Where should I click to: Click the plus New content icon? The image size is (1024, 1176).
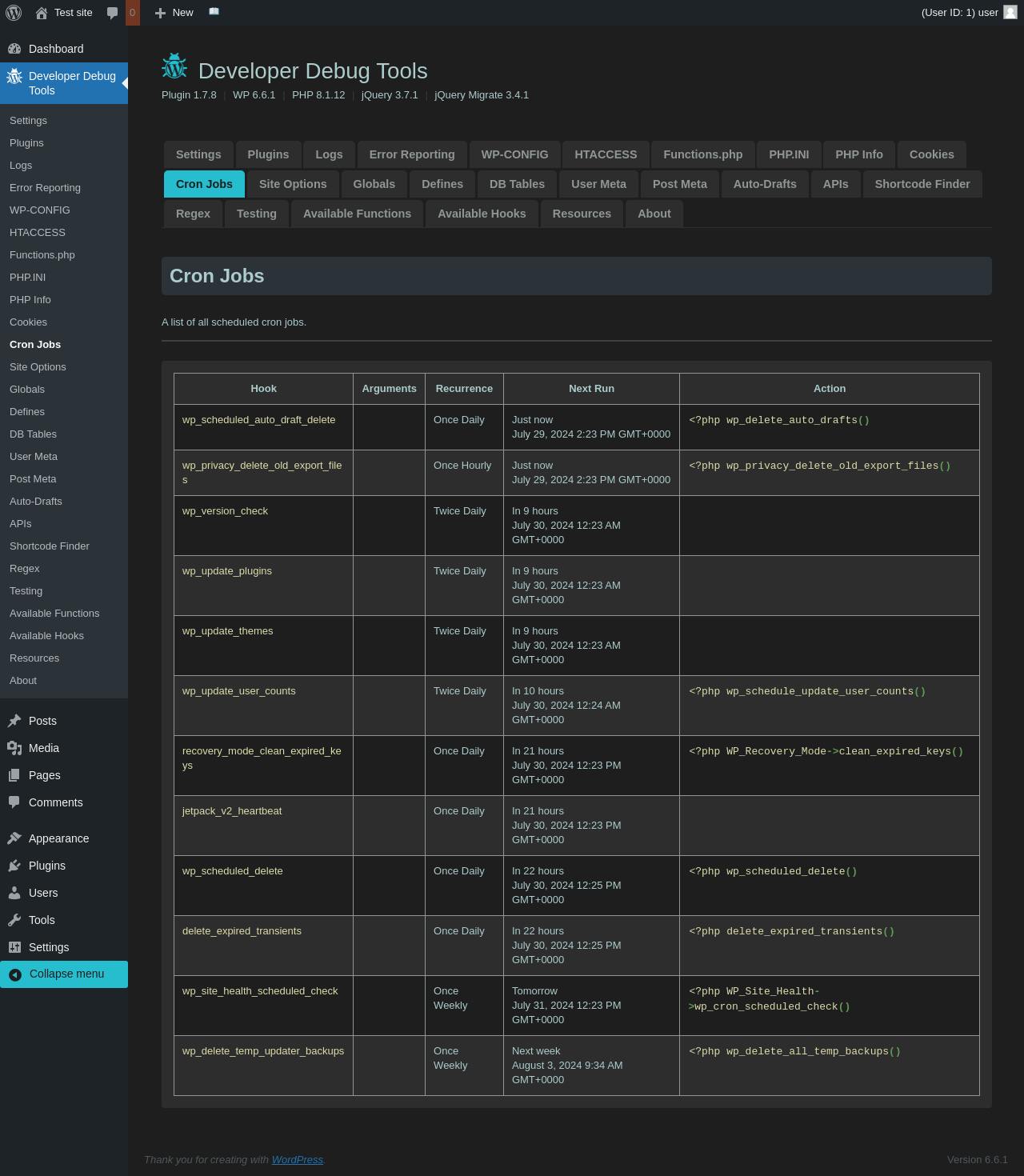(x=160, y=13)
